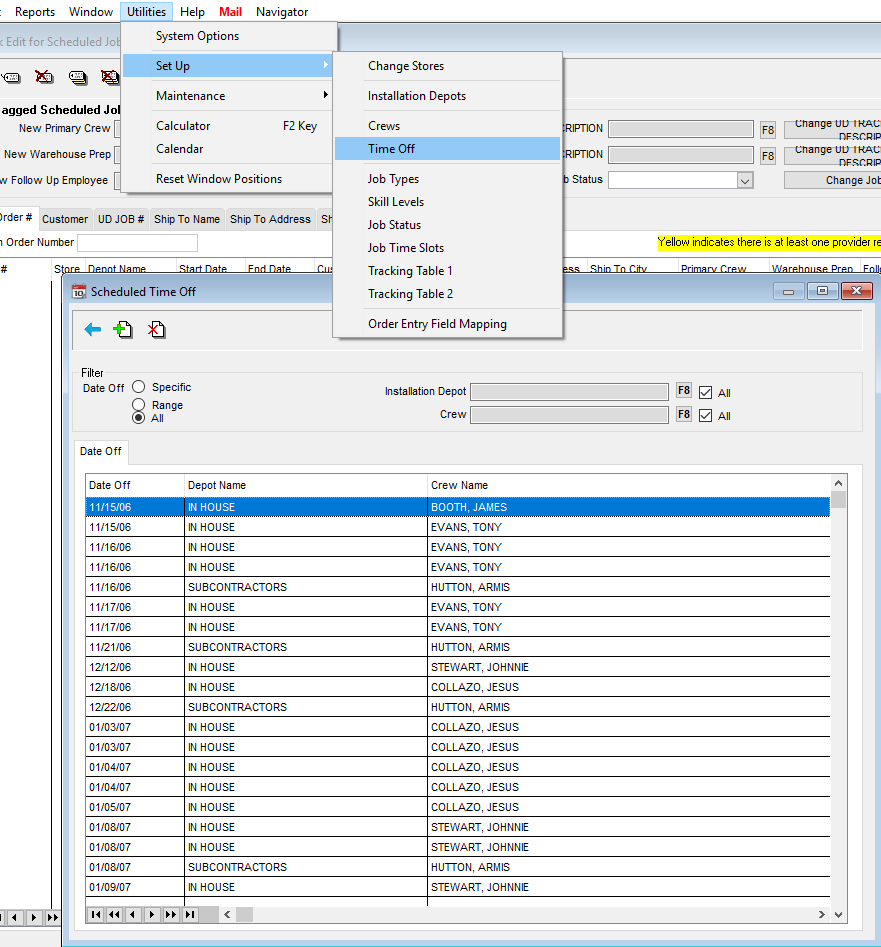This screenshot has width=881, height=947.
Task: Open the Job Status dropdown
Action: [x=744, y=179]
